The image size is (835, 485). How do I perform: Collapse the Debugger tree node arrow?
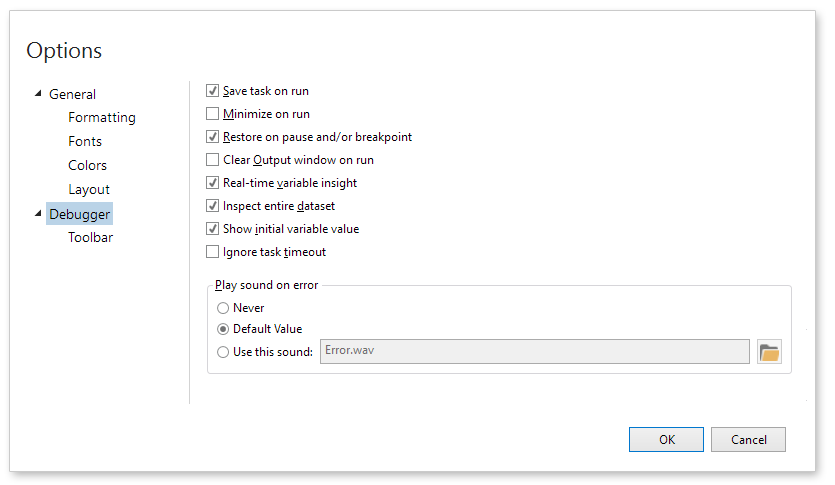coord(38,213)
